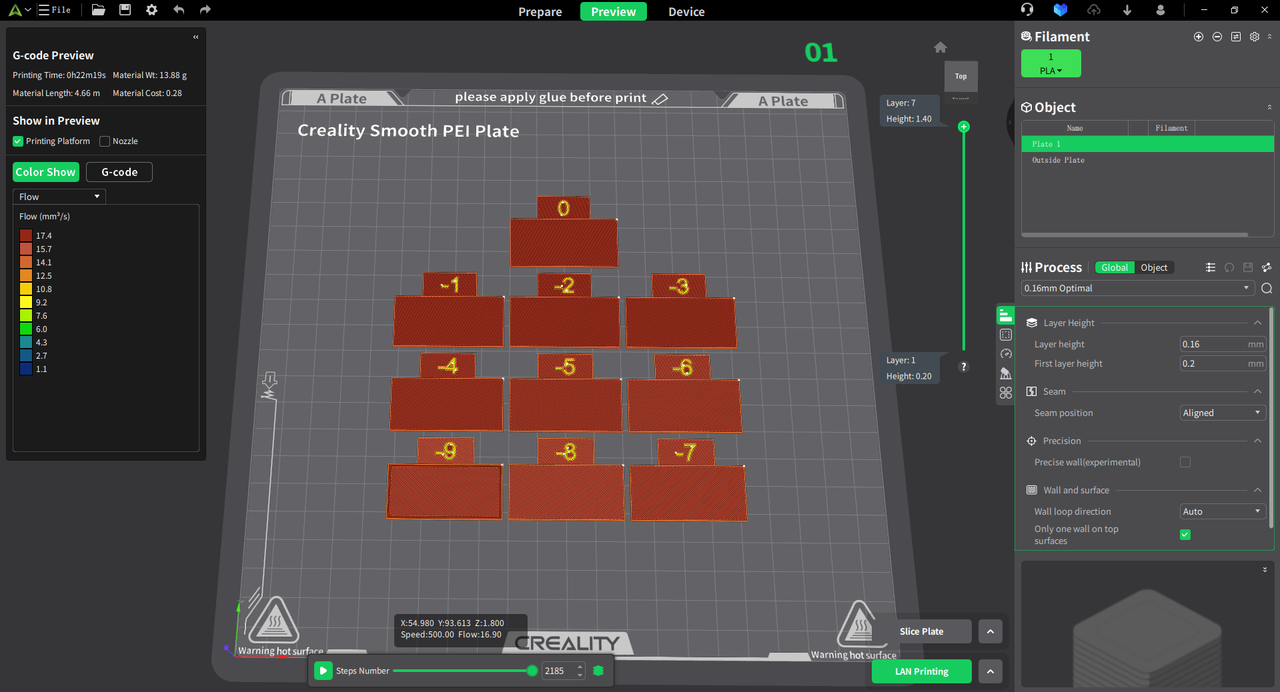This screenshot has height=692, width=1280.
Task: Reset view with the home icon
Action: point(940,47)
